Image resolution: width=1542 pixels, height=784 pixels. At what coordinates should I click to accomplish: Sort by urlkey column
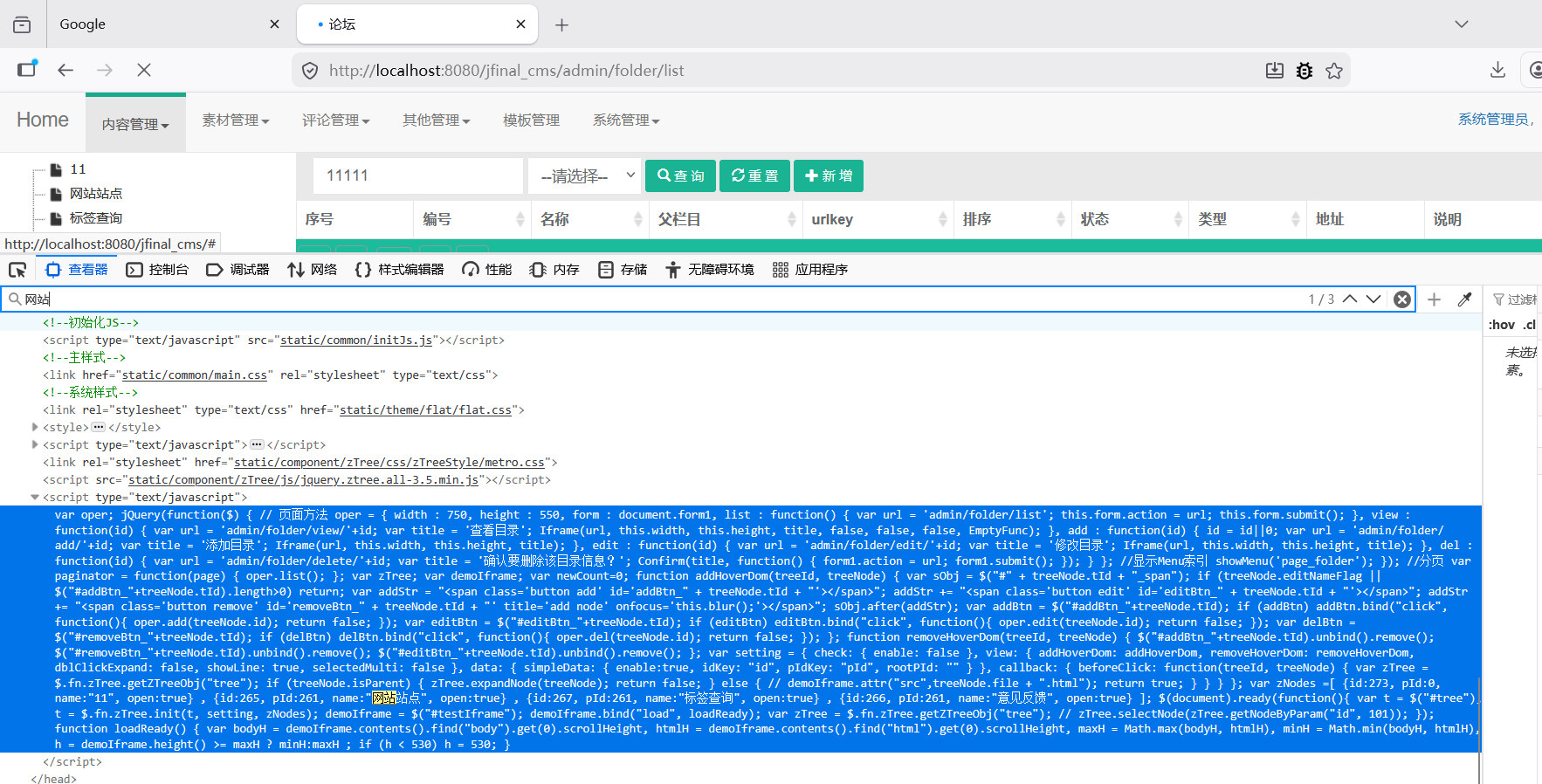[878, 219]
